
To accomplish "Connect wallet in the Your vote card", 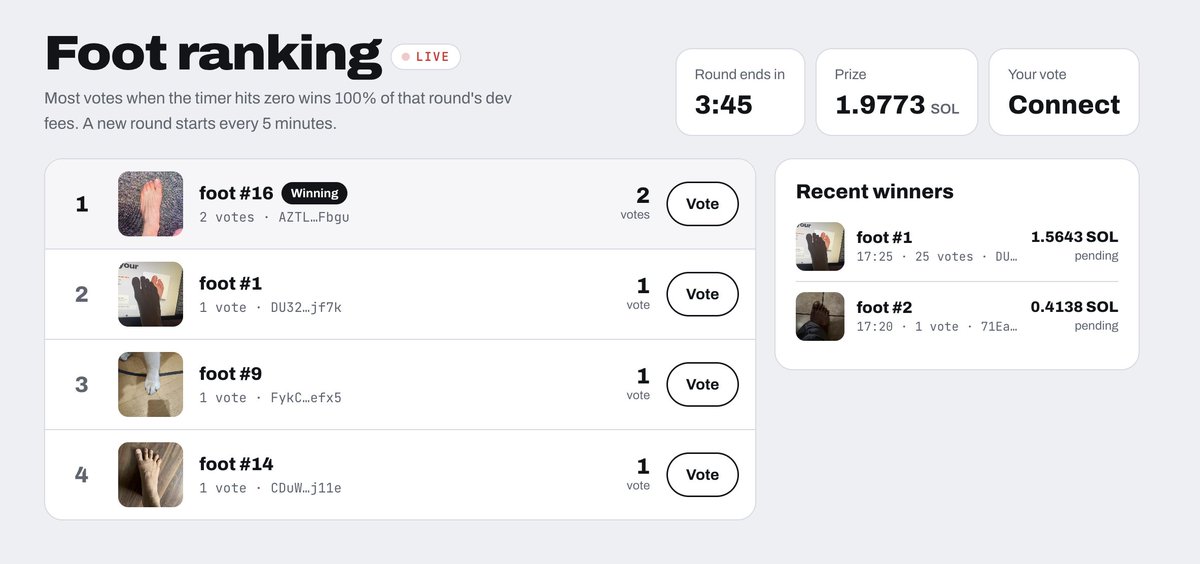I will [x=1064, y=105].
